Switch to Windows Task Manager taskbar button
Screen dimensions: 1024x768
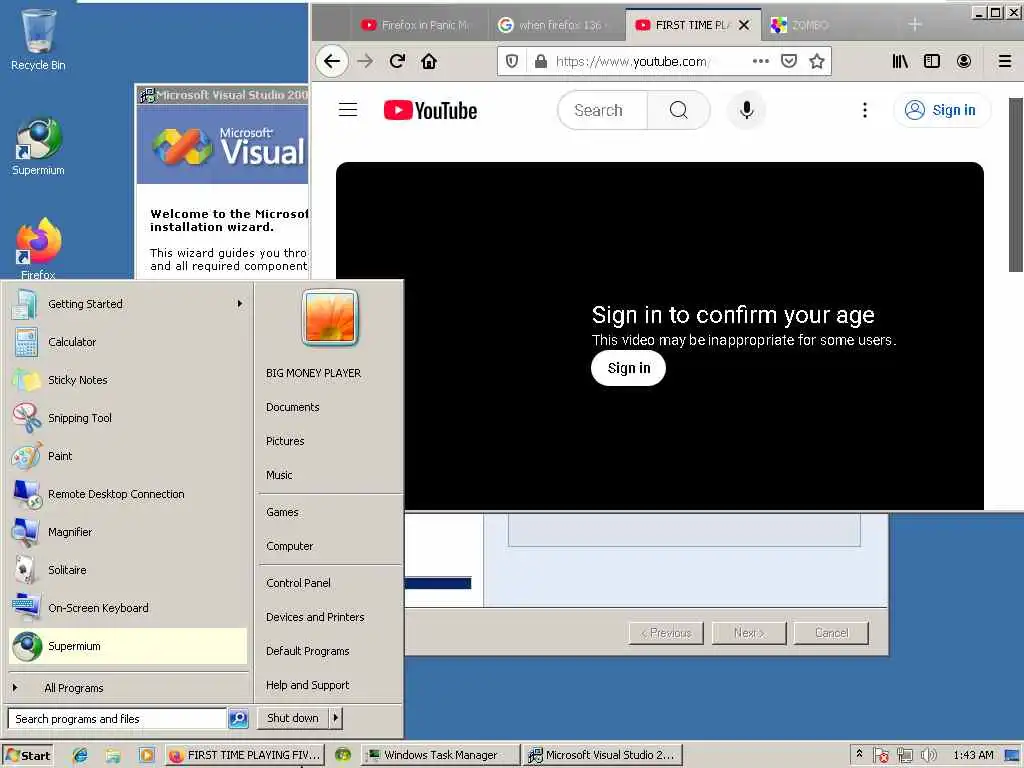[x=441, y=756]
